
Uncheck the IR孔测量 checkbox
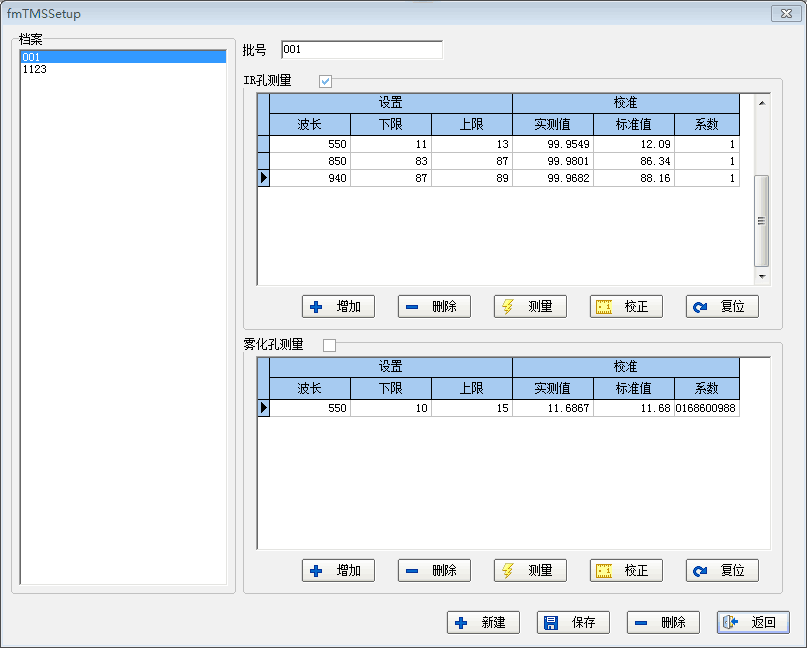point(325,81)
